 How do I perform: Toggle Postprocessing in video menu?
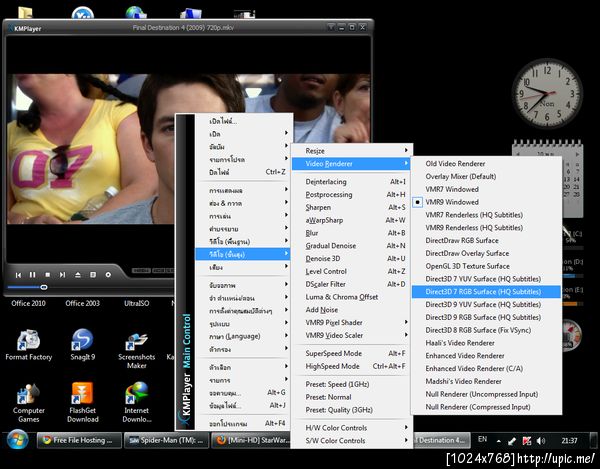coord(351,194)
